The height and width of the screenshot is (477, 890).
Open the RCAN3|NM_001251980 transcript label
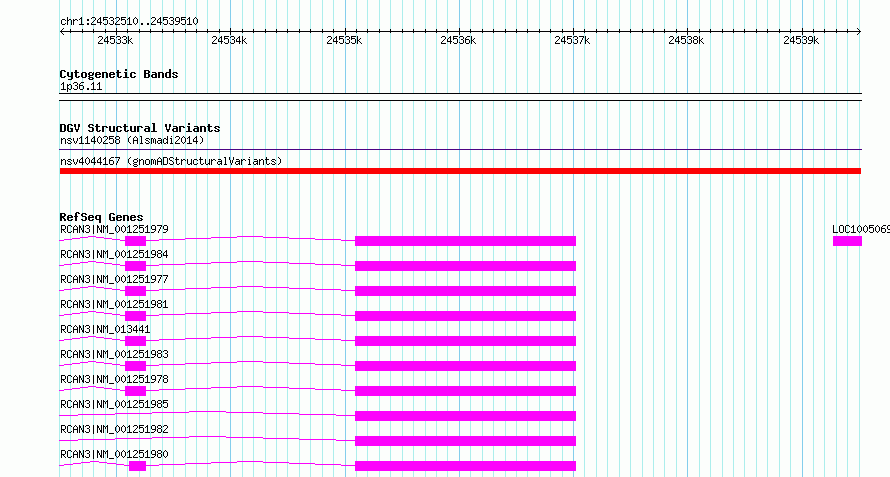pos(114,454)
